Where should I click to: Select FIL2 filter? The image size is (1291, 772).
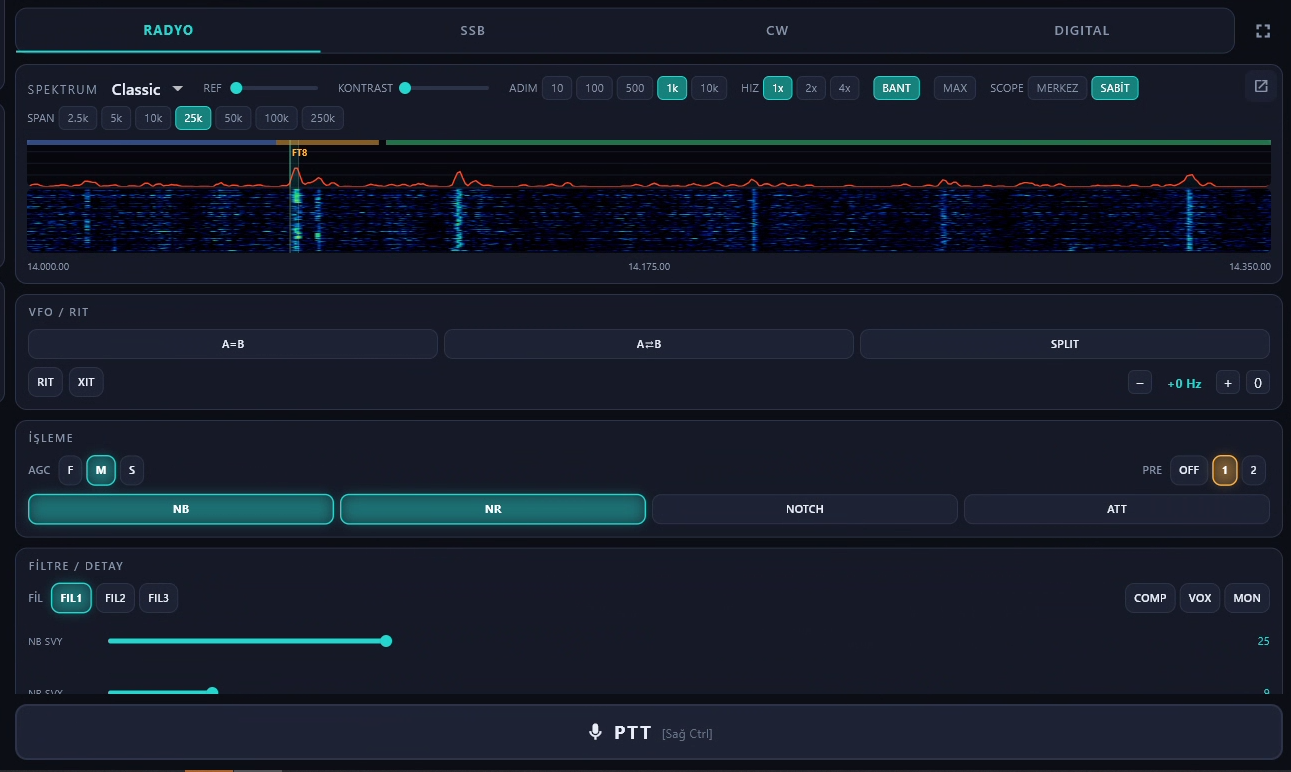click(x=115, y=598)
